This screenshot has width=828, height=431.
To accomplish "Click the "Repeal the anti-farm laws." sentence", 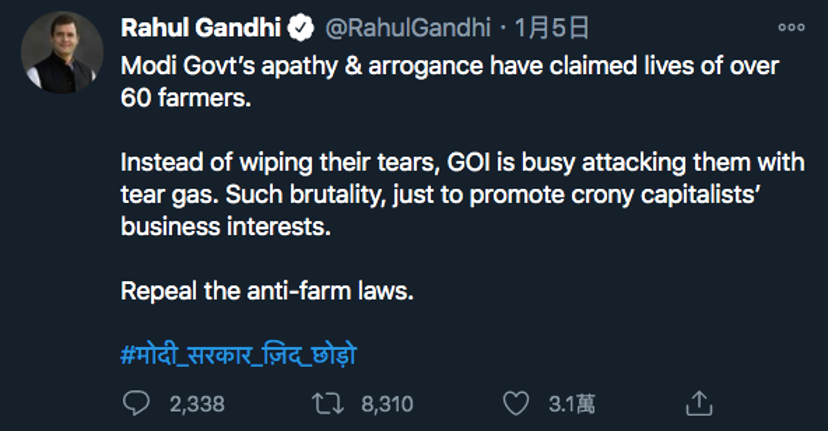I will coord(266,291).
